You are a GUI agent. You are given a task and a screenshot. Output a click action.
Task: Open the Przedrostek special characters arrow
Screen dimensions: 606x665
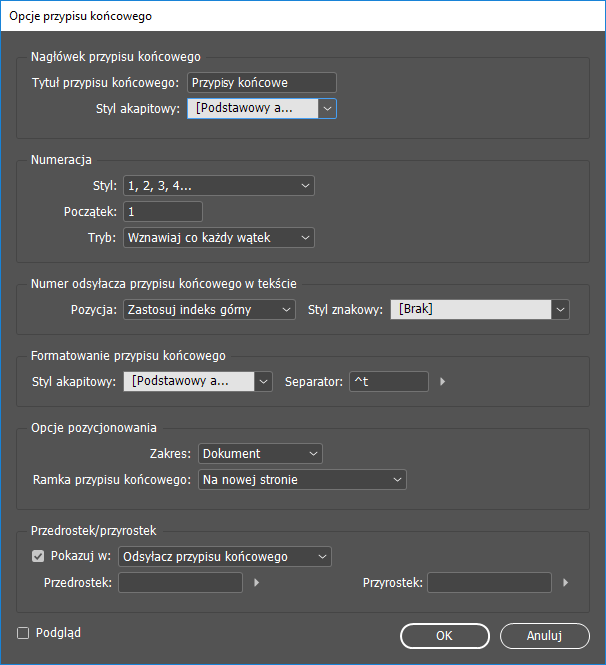(256, 583)
